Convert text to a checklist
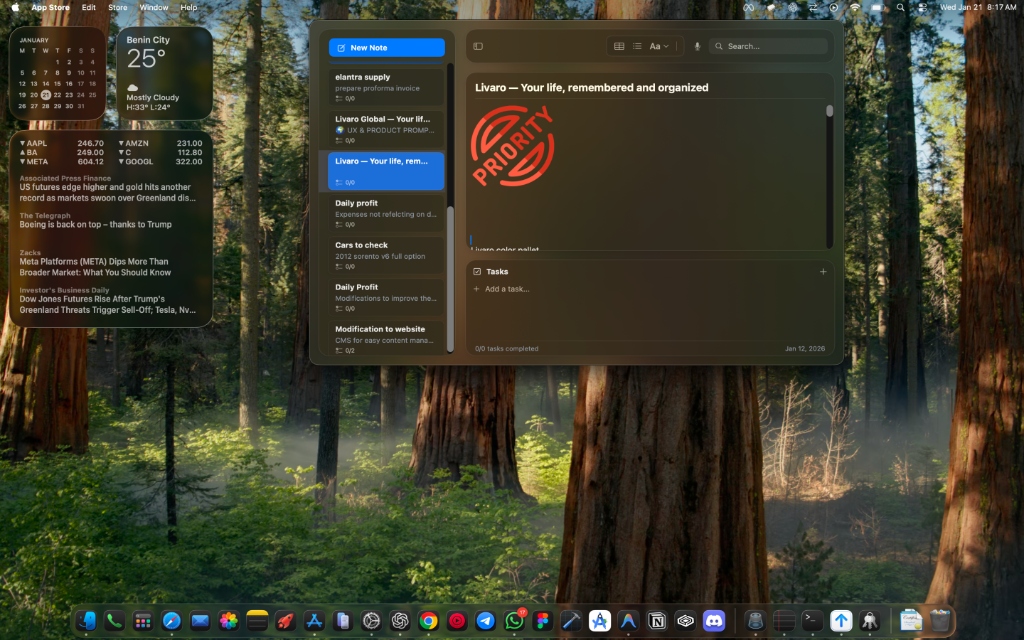1024x640 pixels. coord(637,45)
